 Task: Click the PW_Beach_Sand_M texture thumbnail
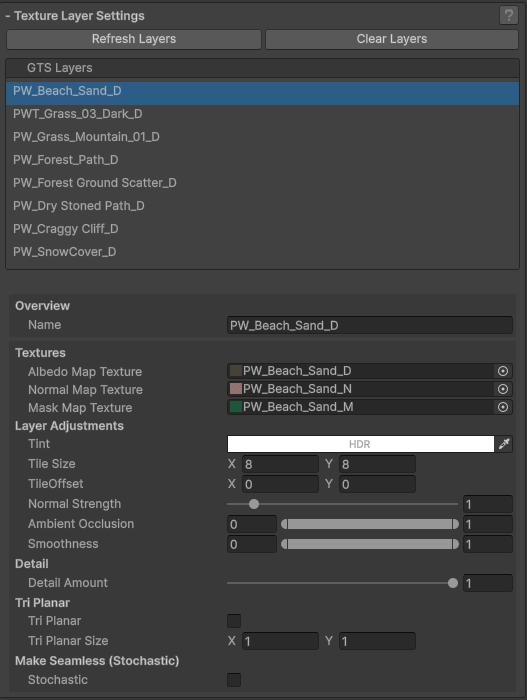click(x=236, y=407)
